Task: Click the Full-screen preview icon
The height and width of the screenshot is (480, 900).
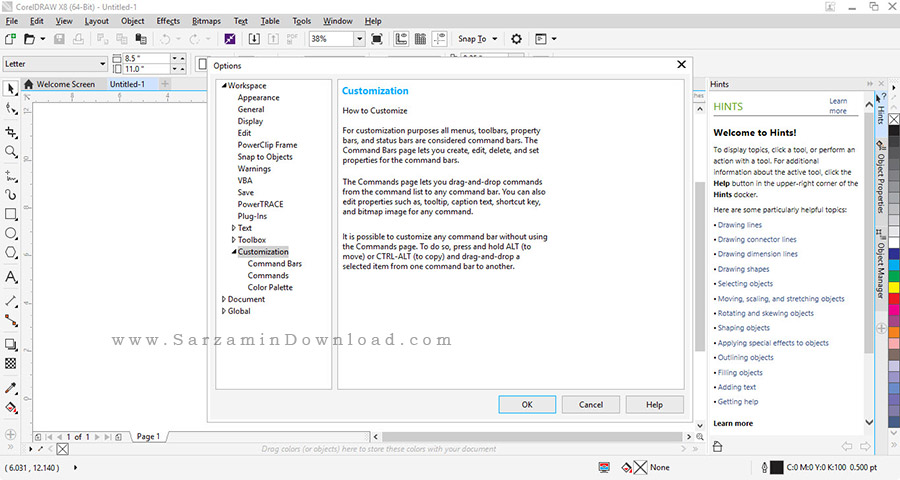Action: tap(377, 39)
